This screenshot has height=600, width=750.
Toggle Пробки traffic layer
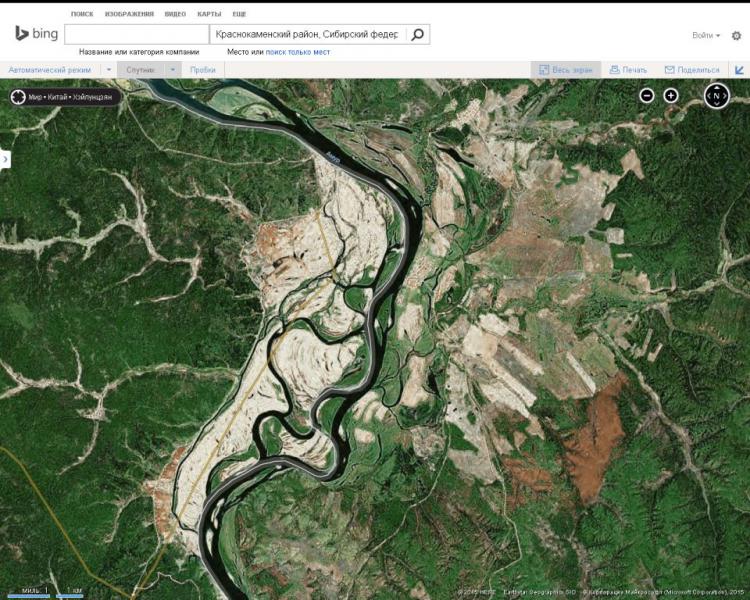[x=203, y=70]
